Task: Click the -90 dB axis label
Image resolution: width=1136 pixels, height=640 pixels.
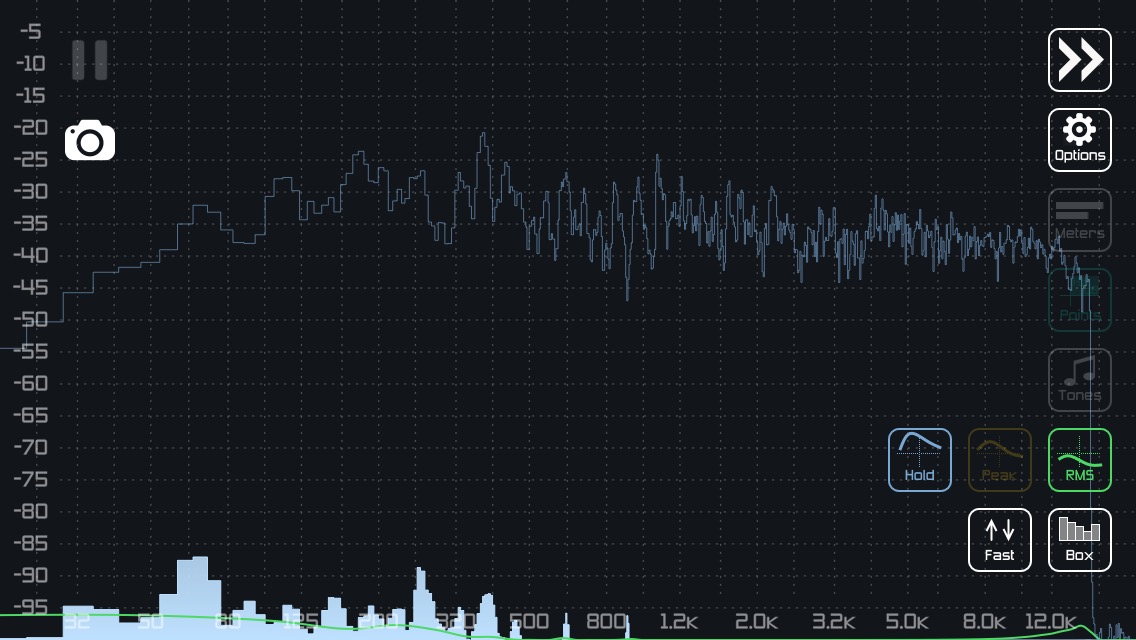Action: (x=30, y=575)
